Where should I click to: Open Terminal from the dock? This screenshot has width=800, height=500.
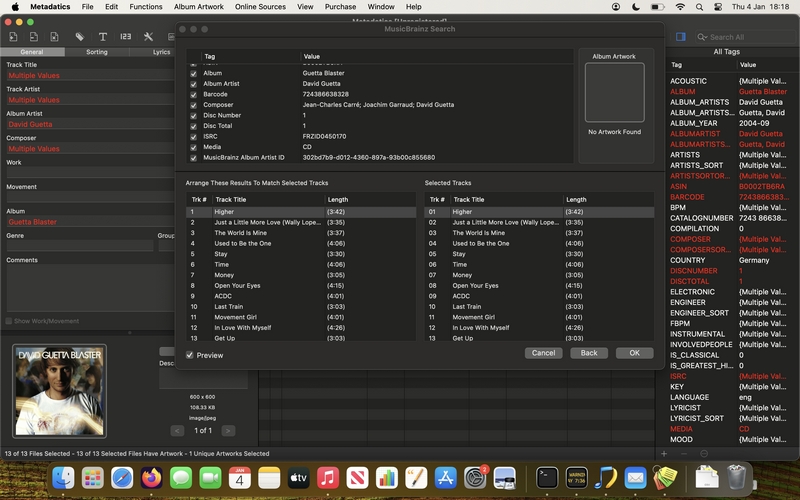547,478
